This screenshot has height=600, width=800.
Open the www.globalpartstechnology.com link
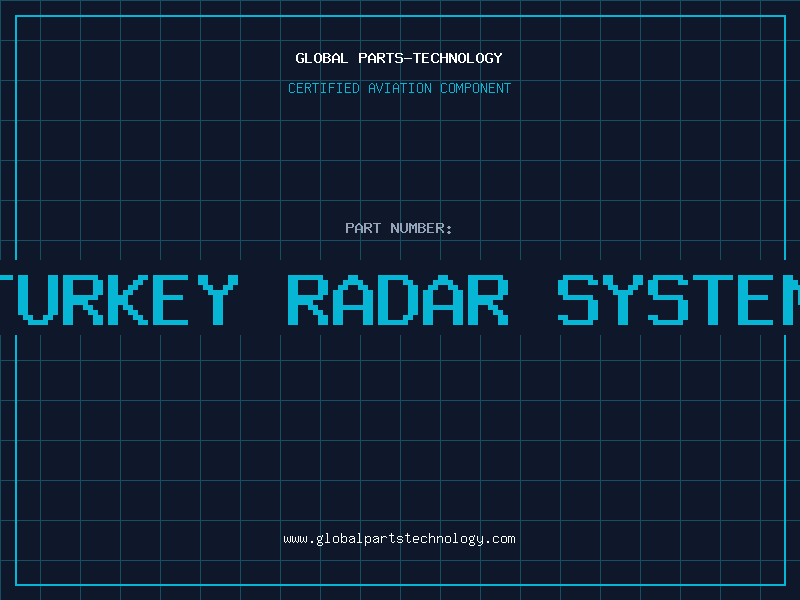coord(399,539)
